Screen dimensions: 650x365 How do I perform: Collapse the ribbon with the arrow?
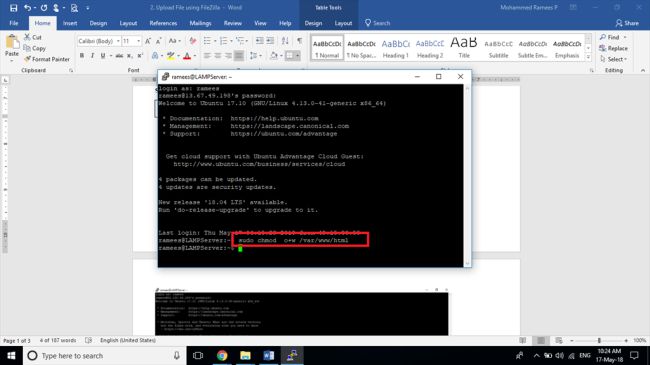(643, 71)
